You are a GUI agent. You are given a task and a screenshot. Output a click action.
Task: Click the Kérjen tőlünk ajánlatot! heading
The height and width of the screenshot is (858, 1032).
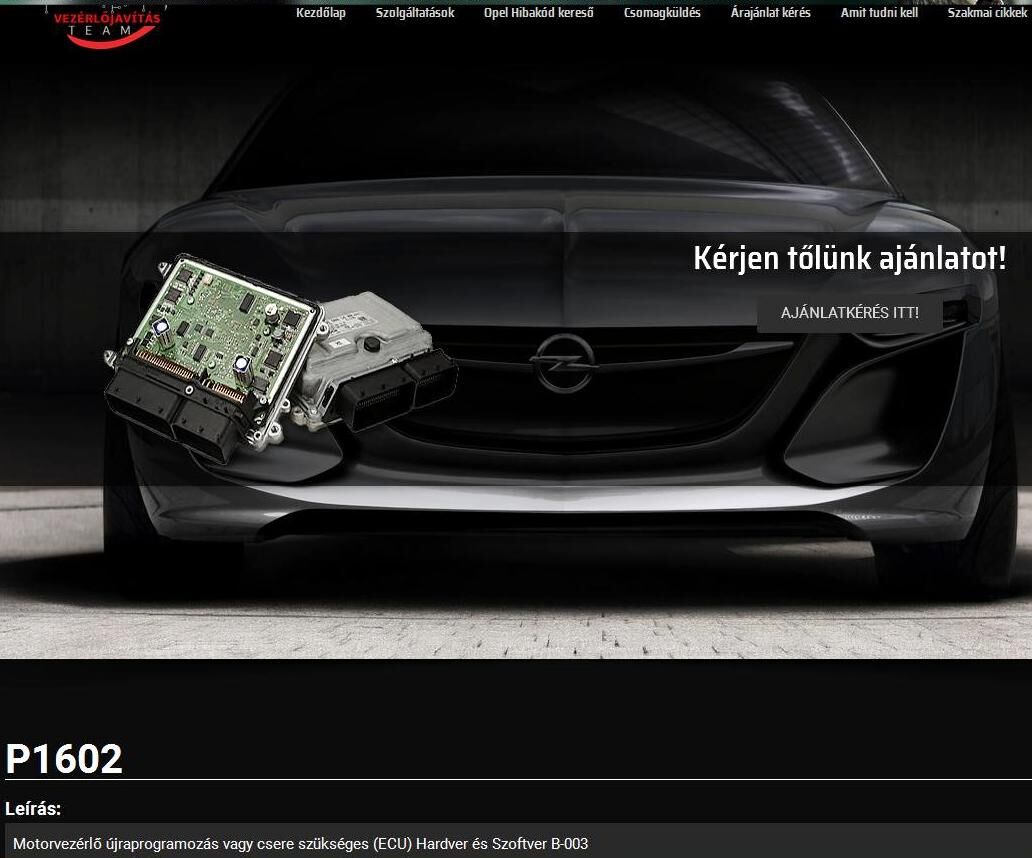coord(850,257)
